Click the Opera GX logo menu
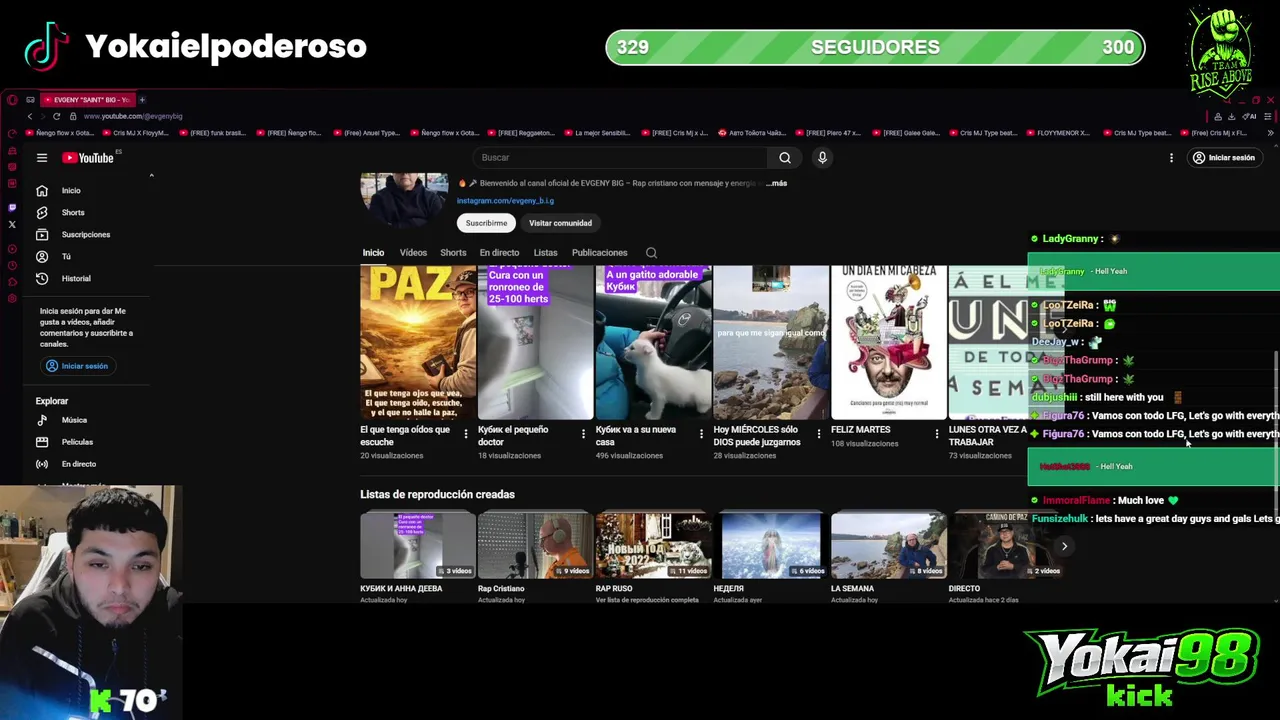The width and height of the screenshot is (1280, 720). (x=12, y=100)
